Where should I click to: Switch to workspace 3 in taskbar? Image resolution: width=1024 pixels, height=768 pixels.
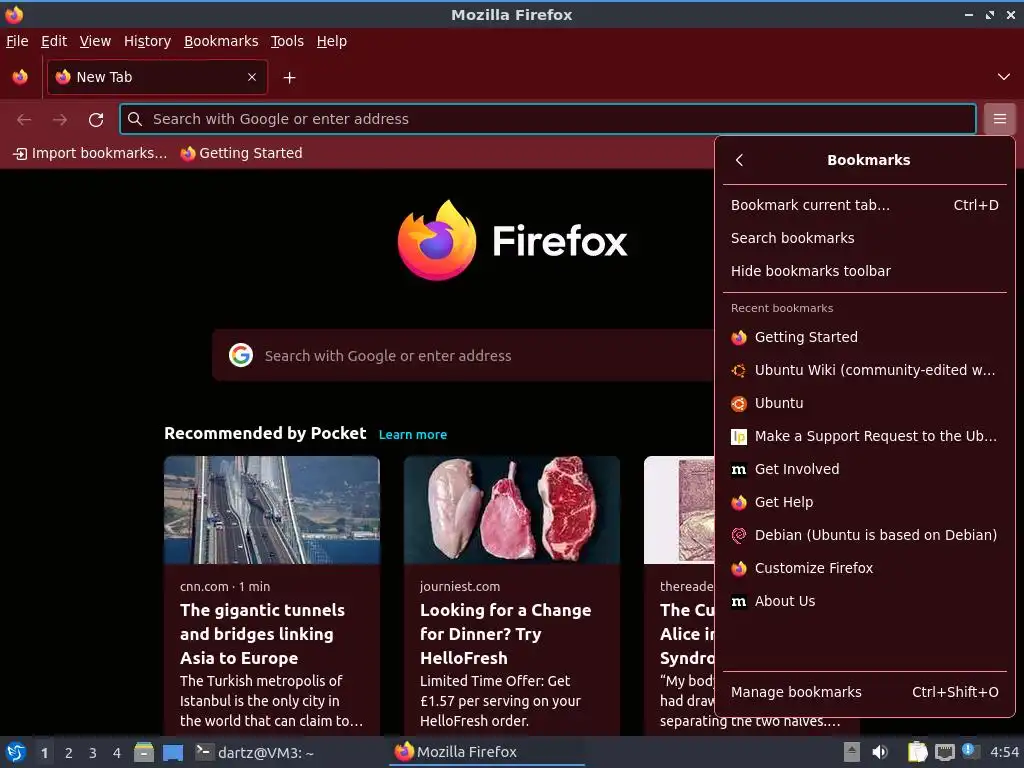point(93,753)
